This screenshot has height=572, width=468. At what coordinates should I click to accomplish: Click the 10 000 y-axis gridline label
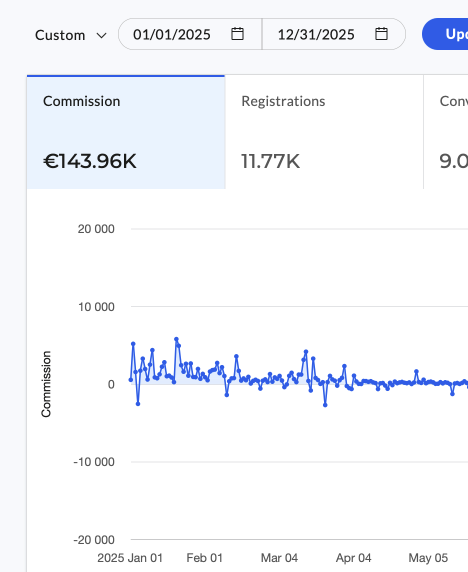[96, 307]
